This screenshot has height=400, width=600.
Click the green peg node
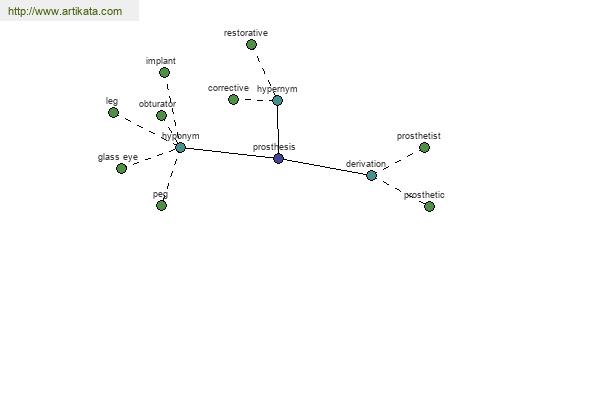tap(161, 206)
